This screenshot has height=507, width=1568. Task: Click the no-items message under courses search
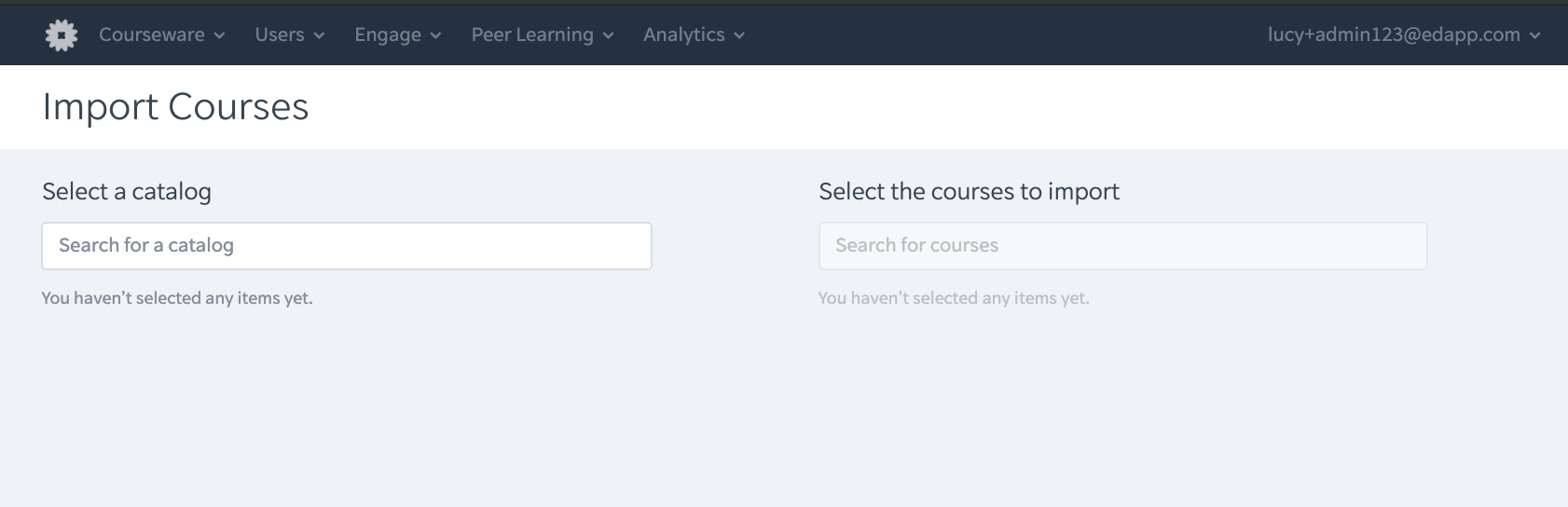click(x=954, y=298)
